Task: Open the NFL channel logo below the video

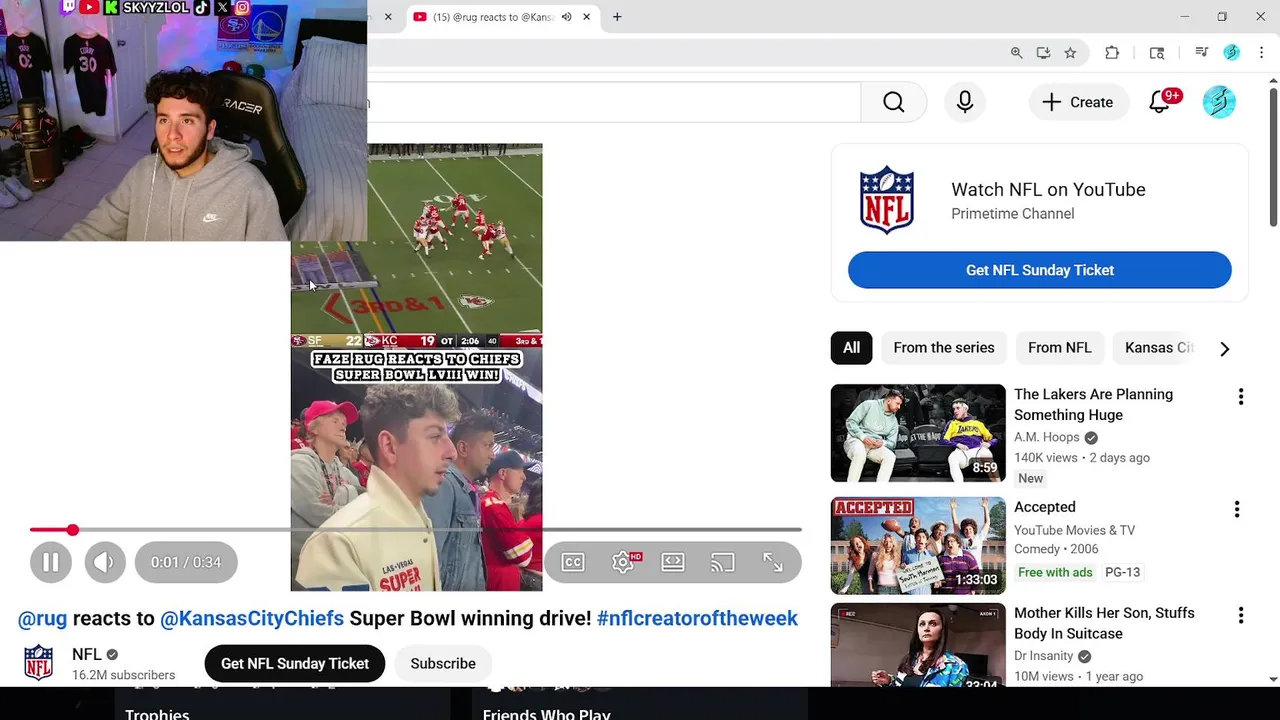Action: tap(38, 663)
